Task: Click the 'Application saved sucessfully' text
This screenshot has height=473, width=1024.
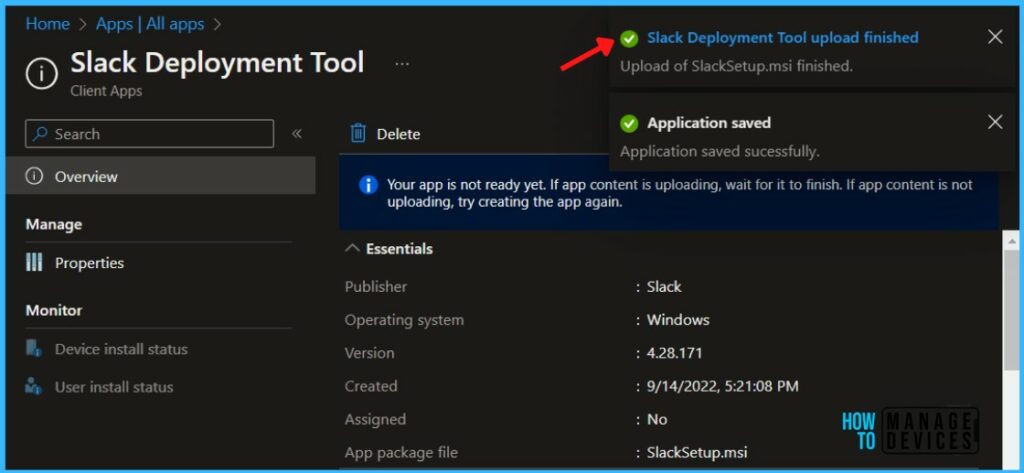Action: [719, 152]
